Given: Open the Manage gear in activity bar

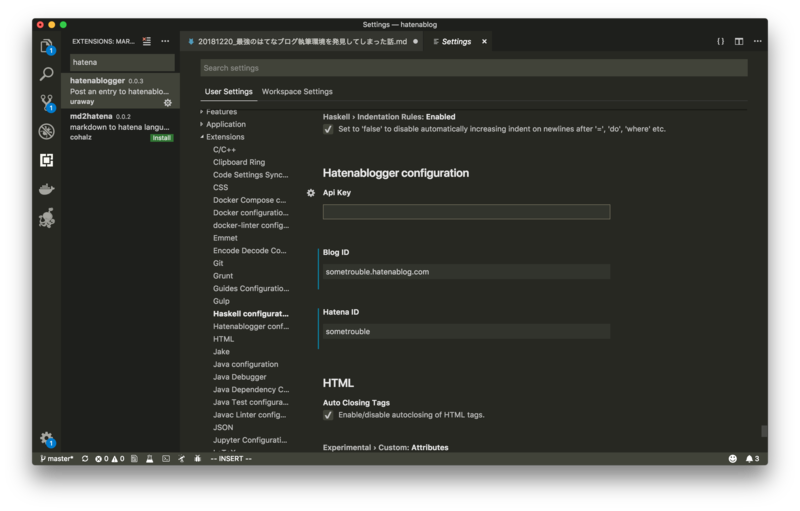Looking at the screenshot, I should 46,439.
